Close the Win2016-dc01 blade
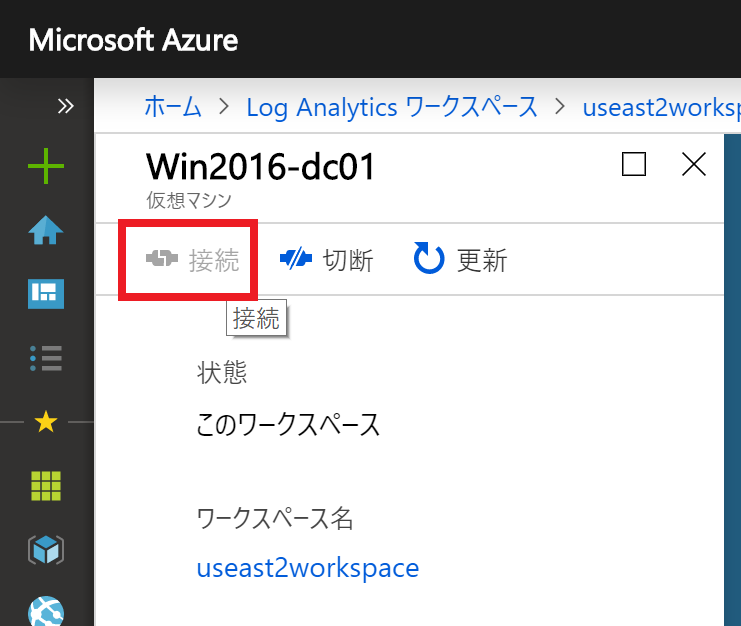This screenshot has height=626, width=741. 694,164
